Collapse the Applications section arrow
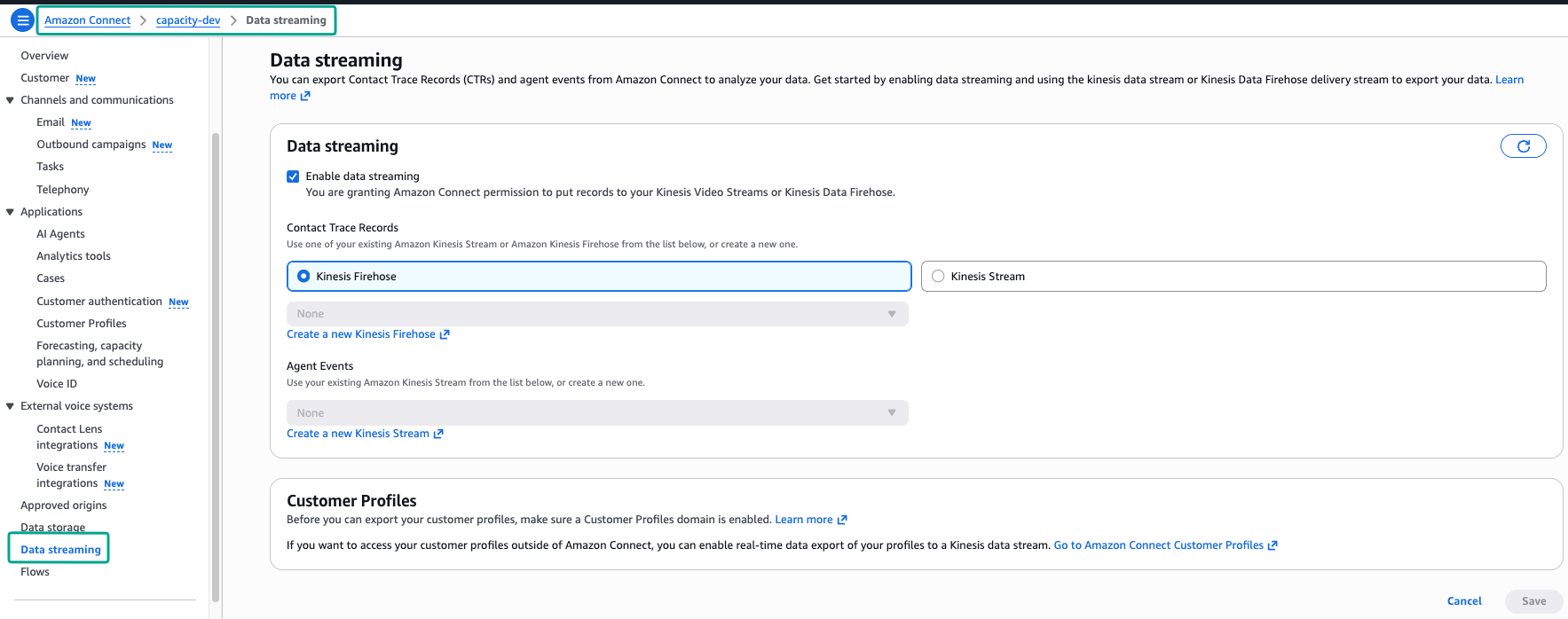The width and height of the screenshot is (1568, 619). pyautogui.click(x=11, y=212)
